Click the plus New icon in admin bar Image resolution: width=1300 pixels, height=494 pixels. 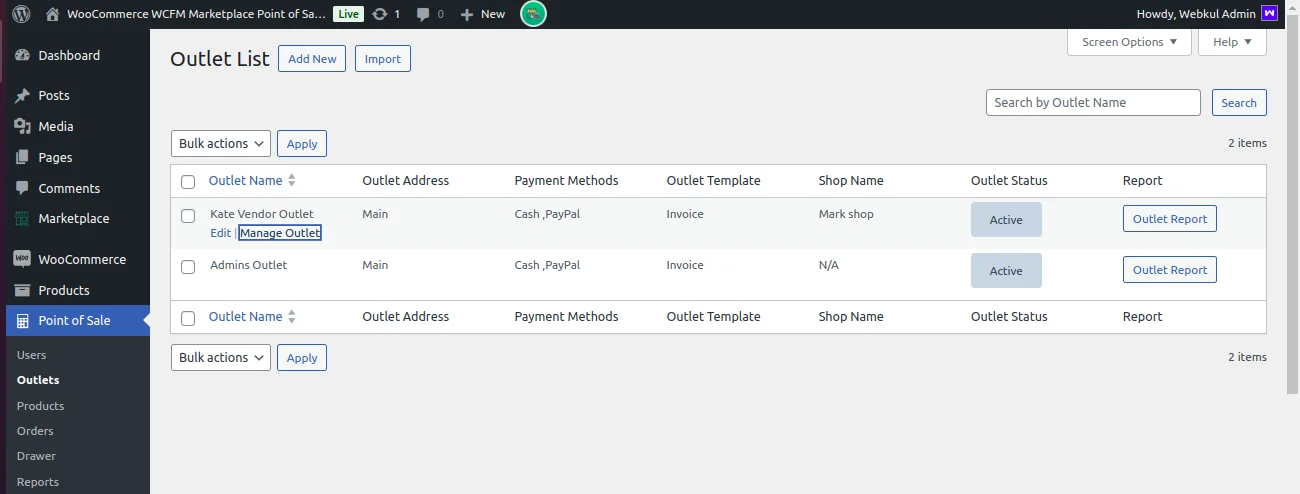467,14
